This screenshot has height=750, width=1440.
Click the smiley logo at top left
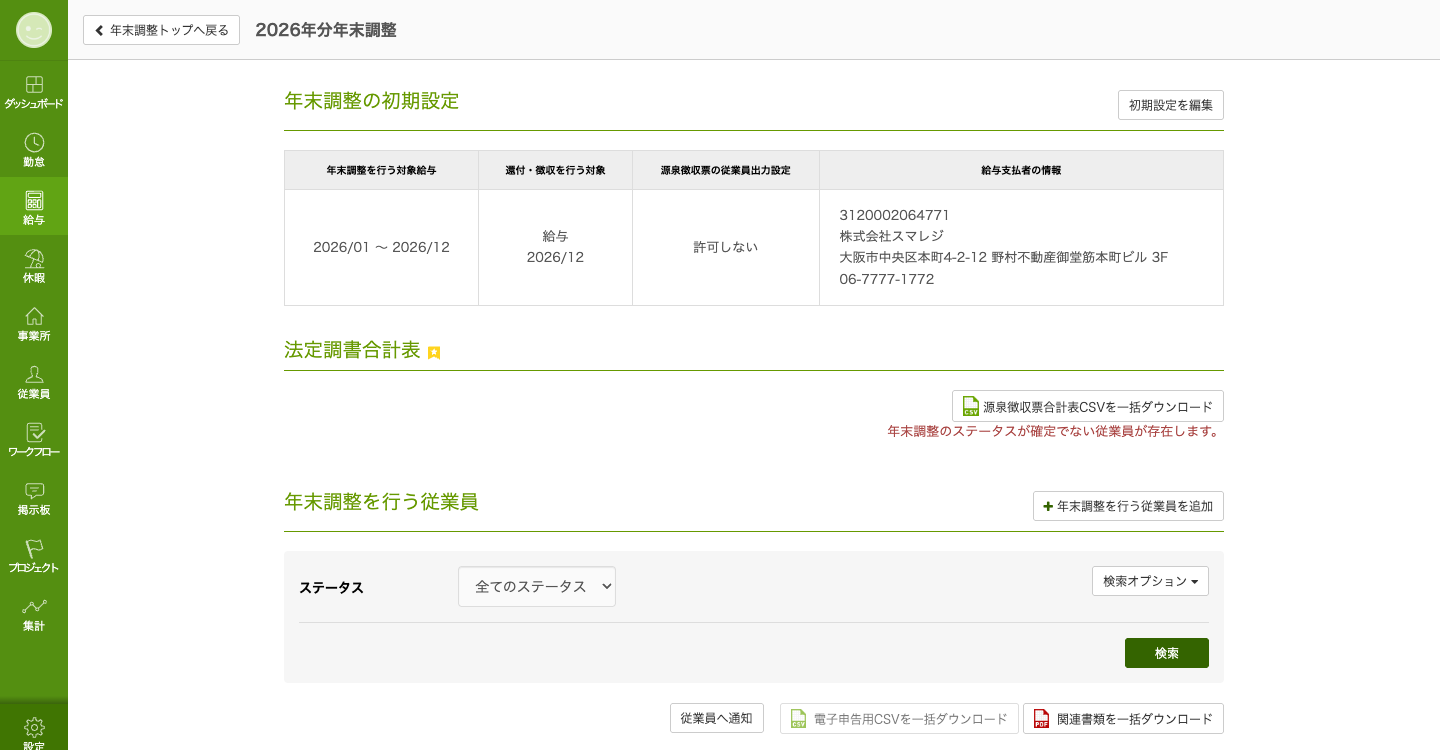(x=34, y=30)
